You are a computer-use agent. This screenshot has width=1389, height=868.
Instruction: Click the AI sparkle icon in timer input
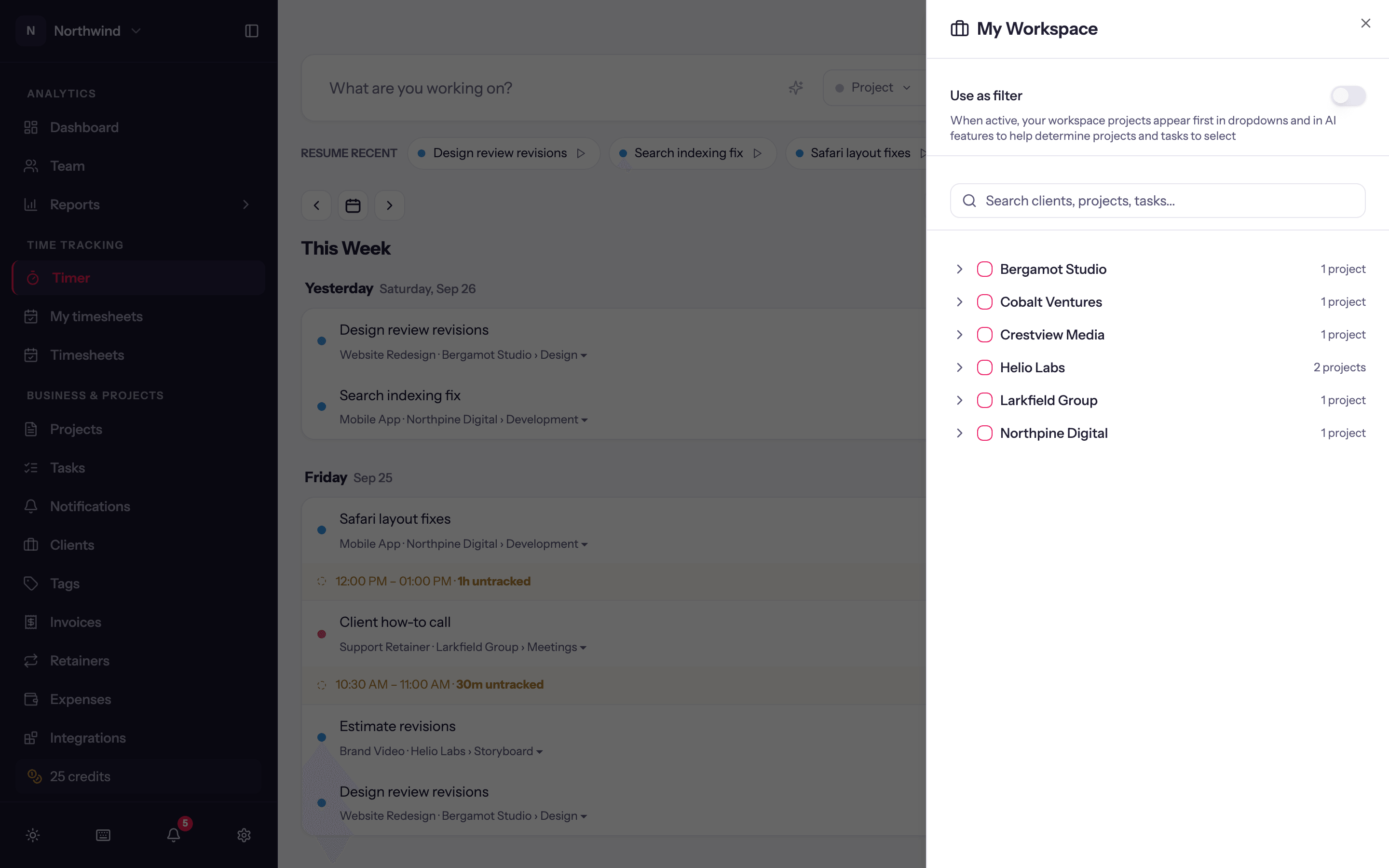[795, 87]
